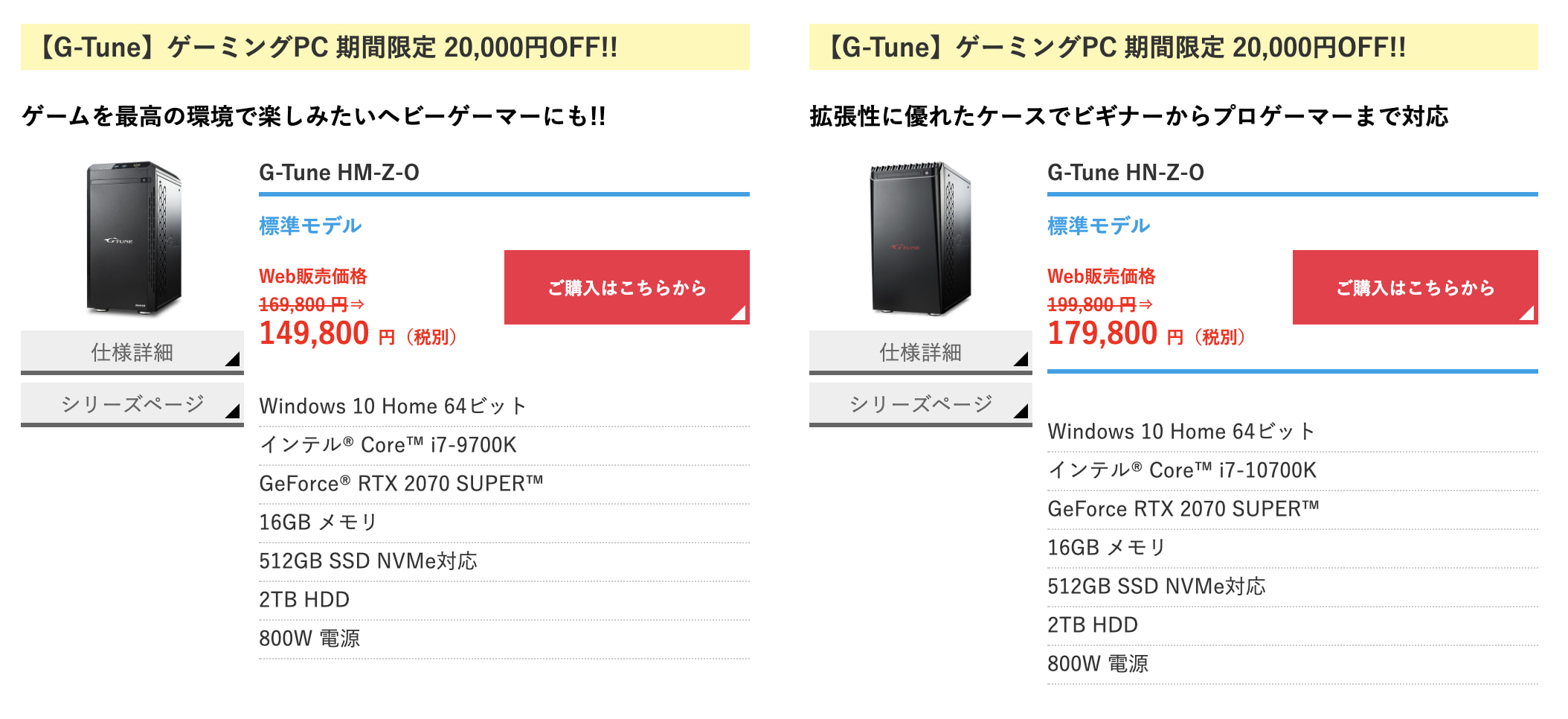This screenshot has width=1568, height=719.
Task: Select the G-Tune HM-Z-O product title
Action: coord(339,173)
